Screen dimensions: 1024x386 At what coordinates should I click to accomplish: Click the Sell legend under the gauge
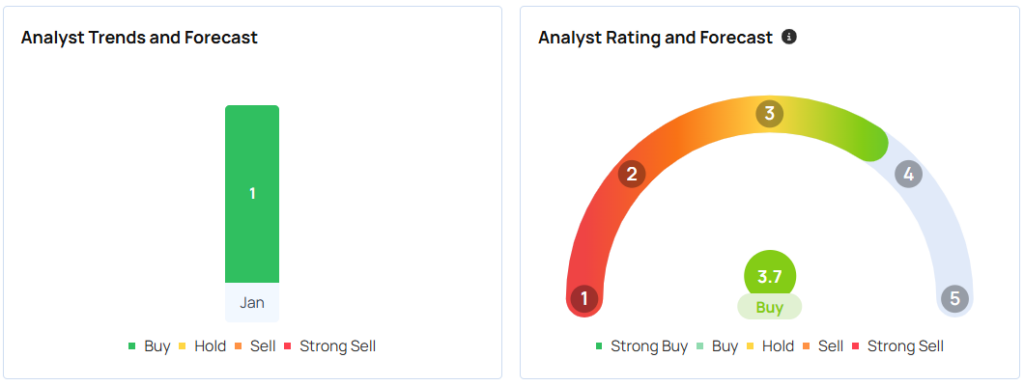[824, 346]
